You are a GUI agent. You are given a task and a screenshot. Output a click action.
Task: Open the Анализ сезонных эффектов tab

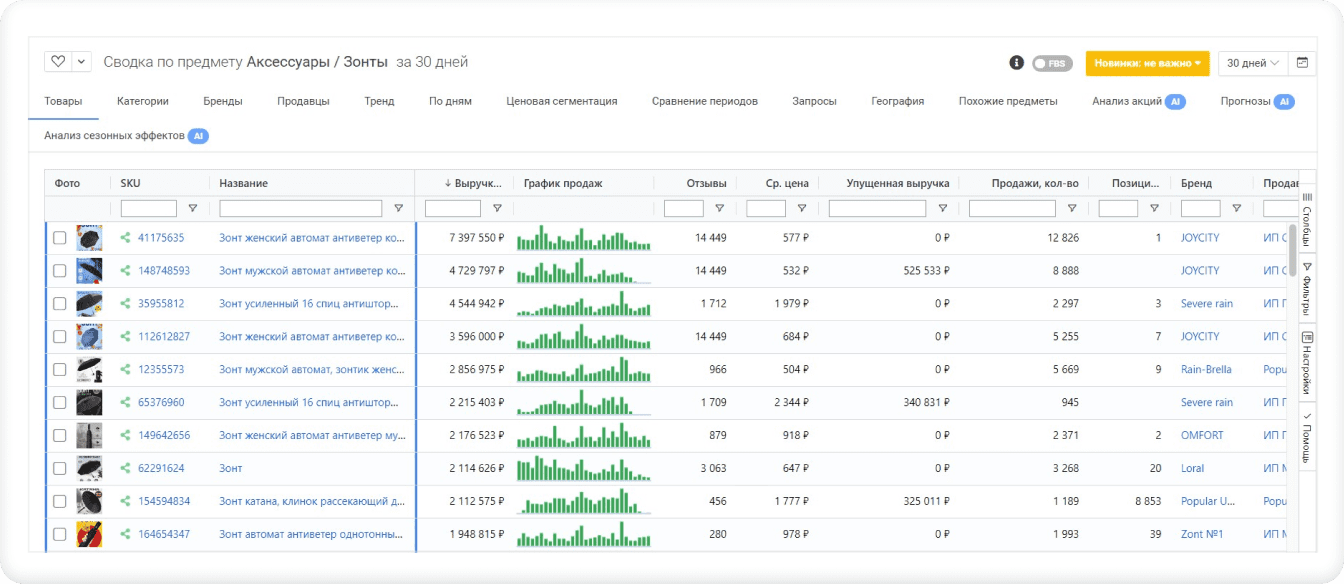pos(114,136)
